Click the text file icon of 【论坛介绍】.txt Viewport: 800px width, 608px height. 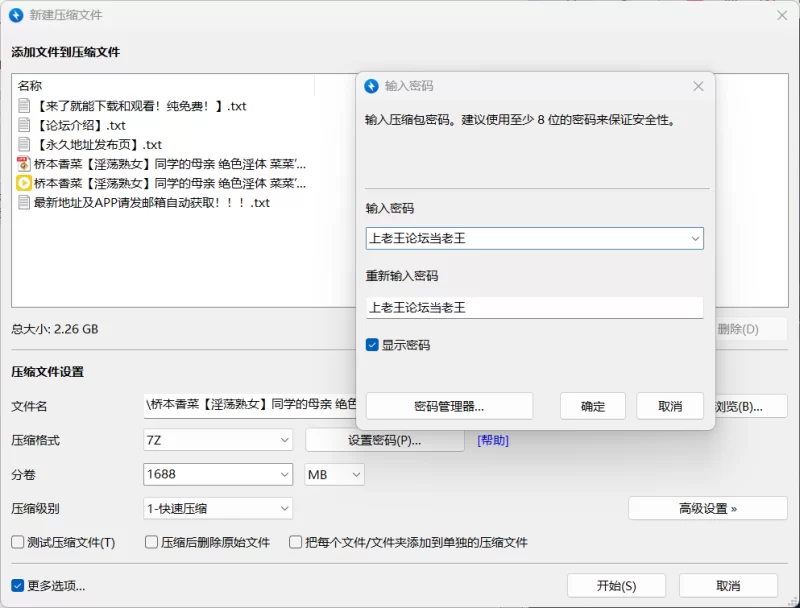24,125
